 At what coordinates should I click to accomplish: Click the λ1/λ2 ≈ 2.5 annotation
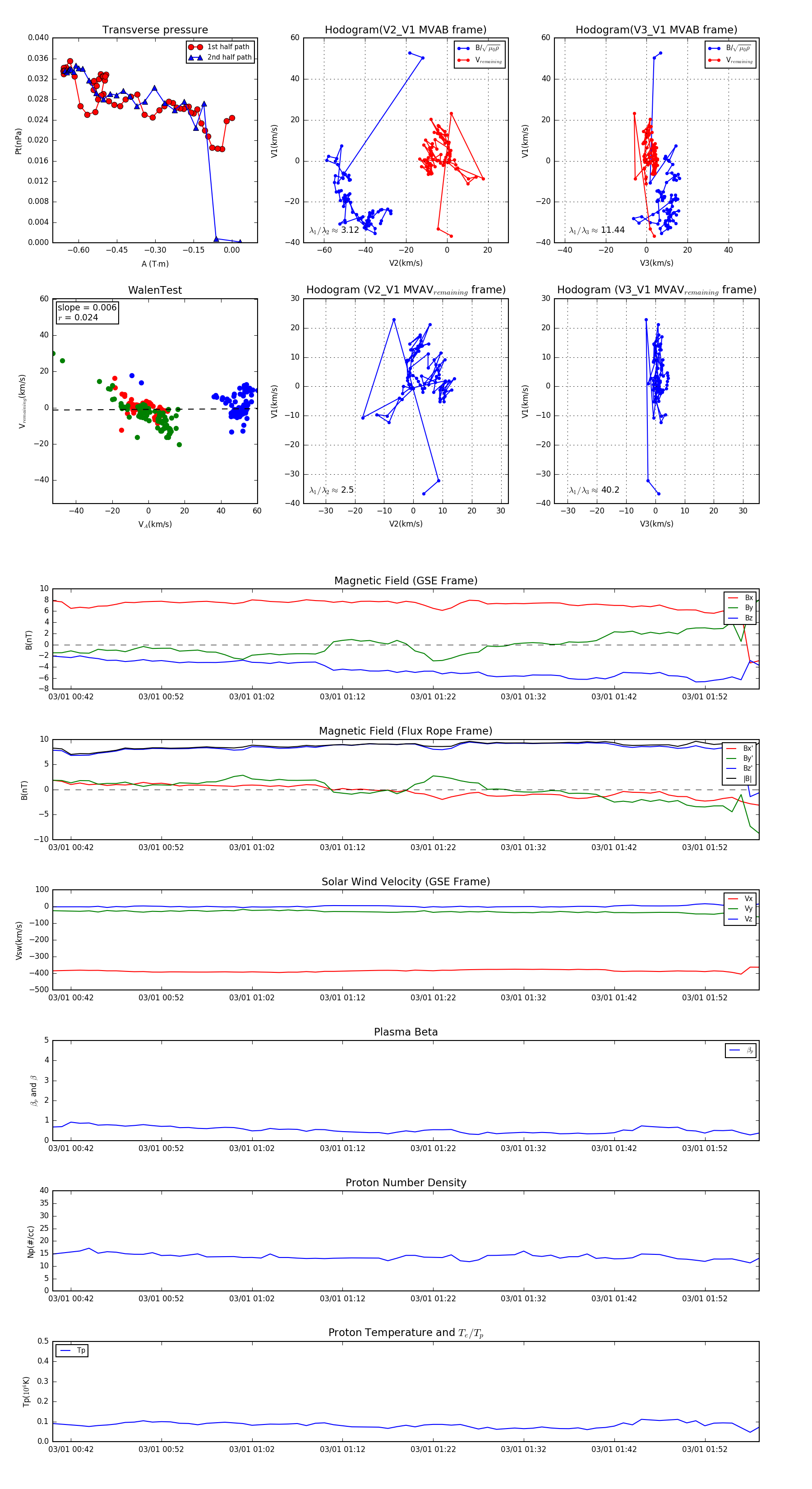click(x=331, y=490)
